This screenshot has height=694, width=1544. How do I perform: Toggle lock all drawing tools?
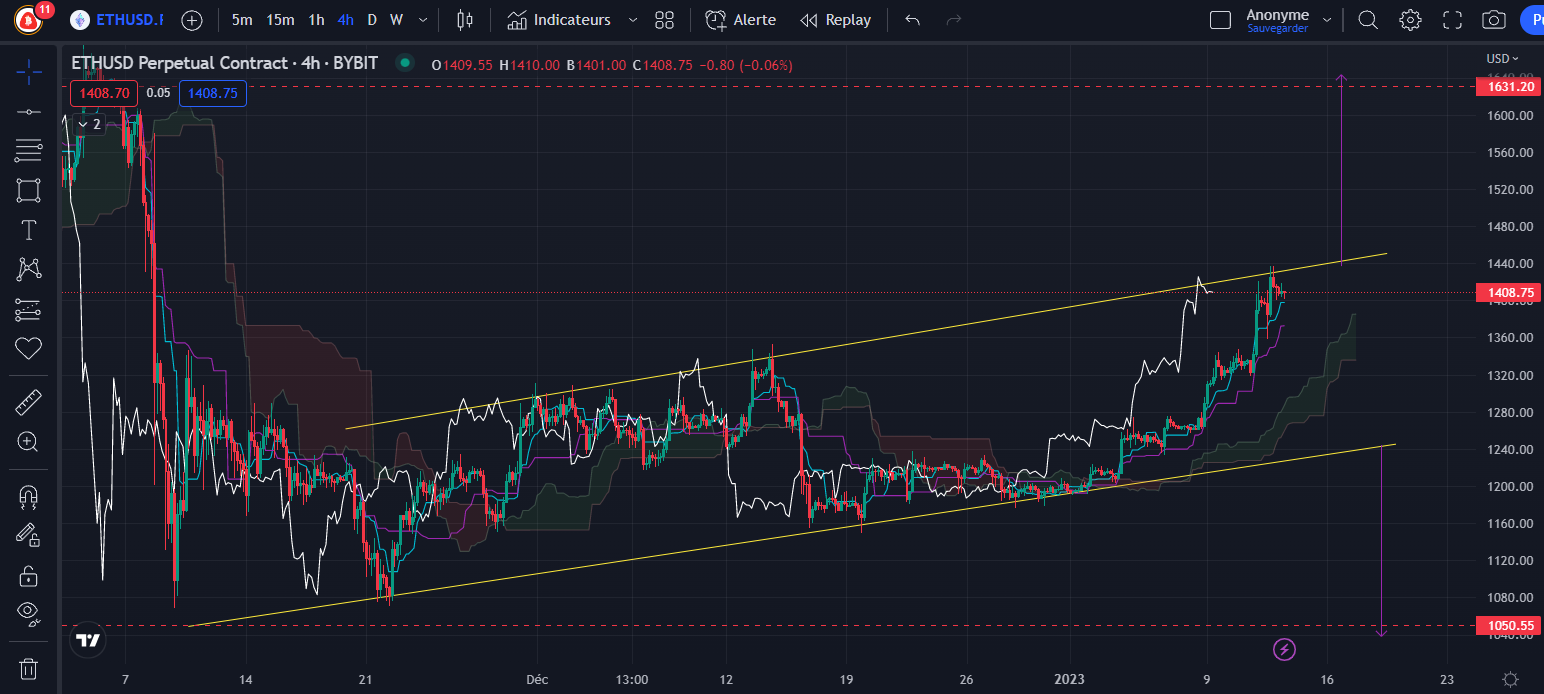coord(28,575)
